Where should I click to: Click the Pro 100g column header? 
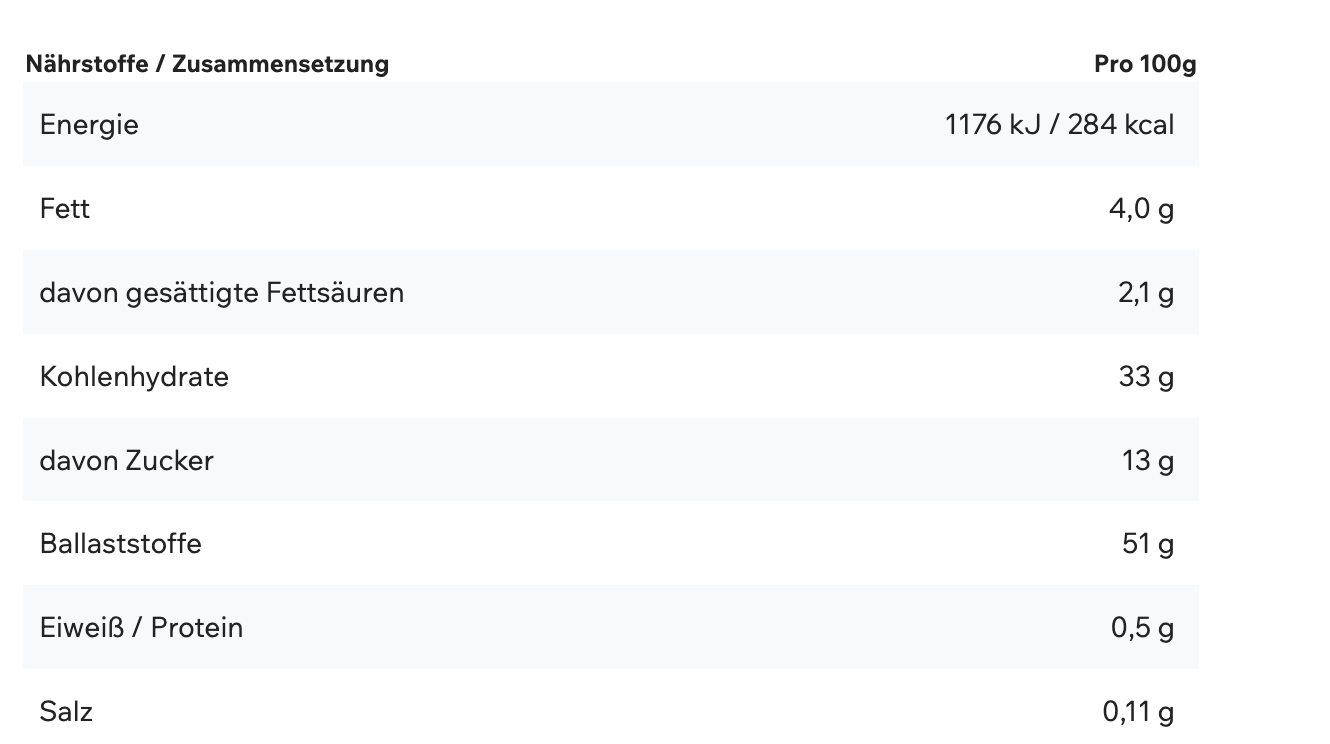coord(1145,64)
